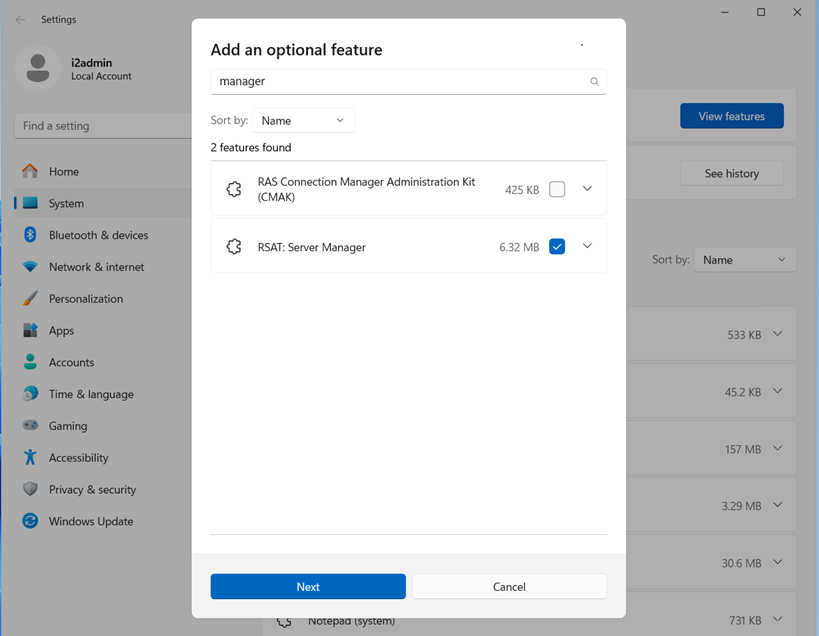Screen dimensions: 819x636
Task: Click the Gaming controller icon in sidebar
Action: click(30, 426)
